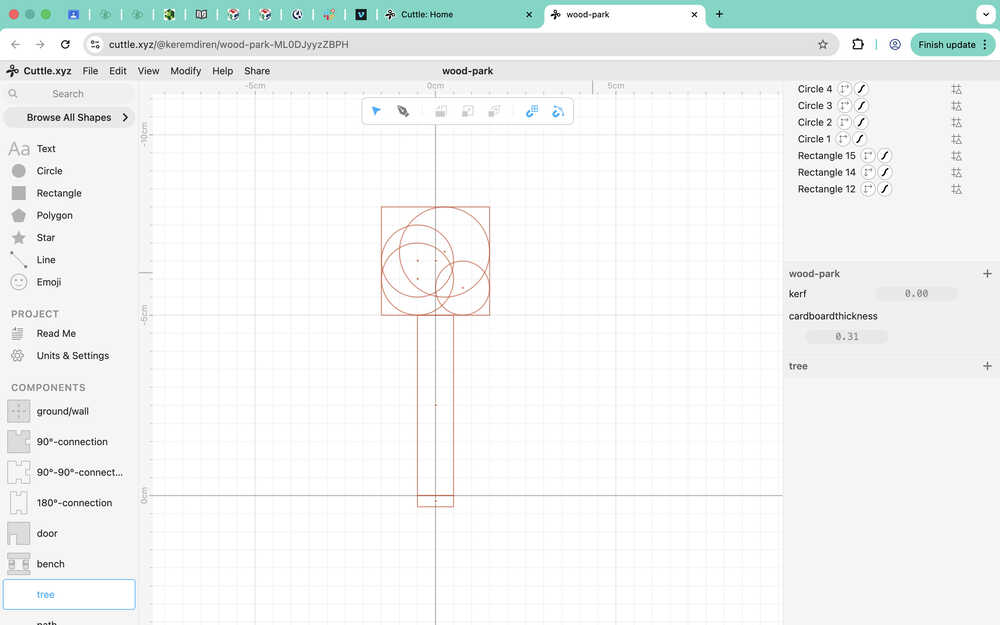Screen dimensions: 1000x625
Task: Select the Pen tool in canvas toolbar
Action: pyautogui.click(x=403, y=111)
